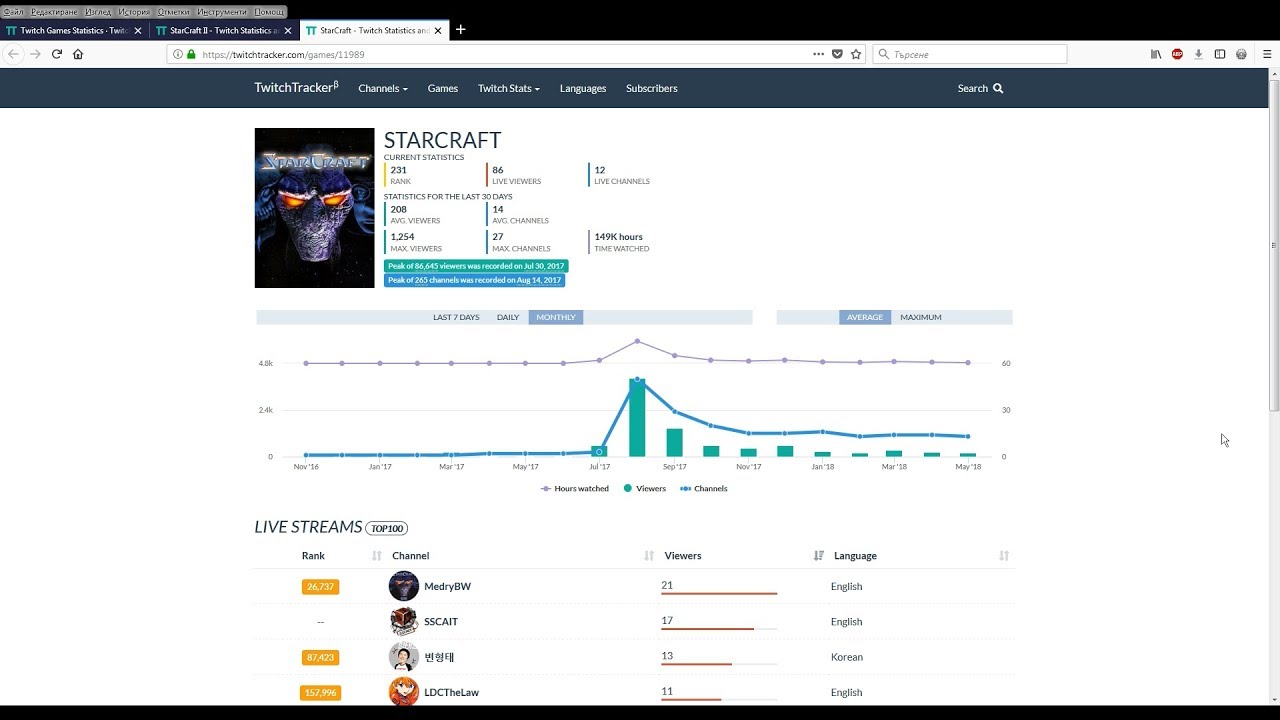Select DAILY chart range
The image size is (1280, 720).
click(x=508, y=317)
